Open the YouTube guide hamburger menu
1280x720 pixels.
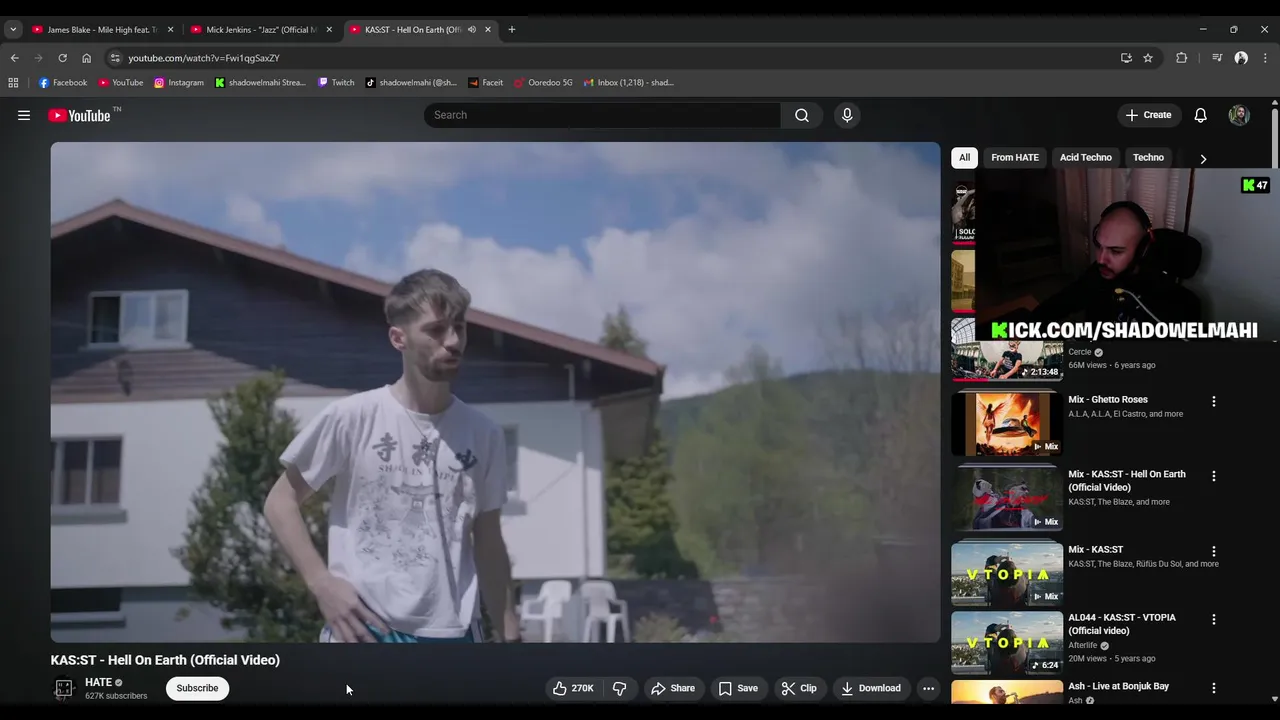tap(24, 115)
